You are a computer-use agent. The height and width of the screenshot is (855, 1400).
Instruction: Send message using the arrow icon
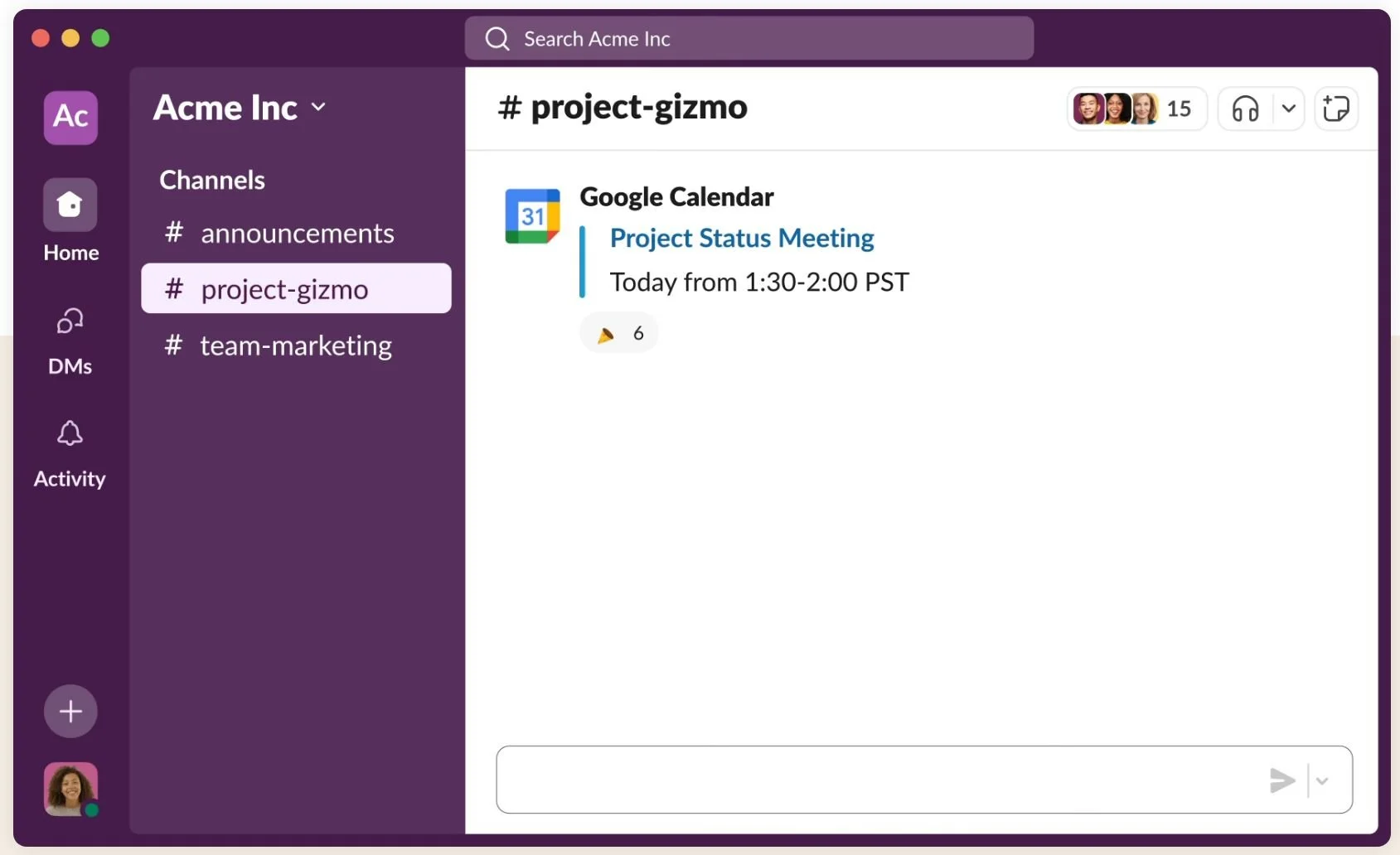pos(1281,780)
